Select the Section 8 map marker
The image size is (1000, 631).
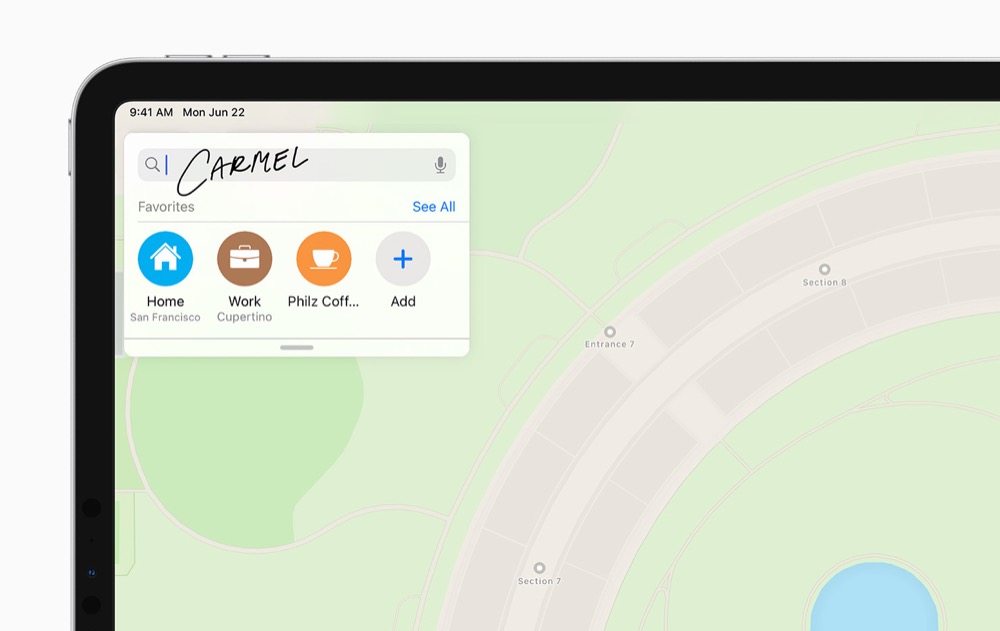point(824,269)
